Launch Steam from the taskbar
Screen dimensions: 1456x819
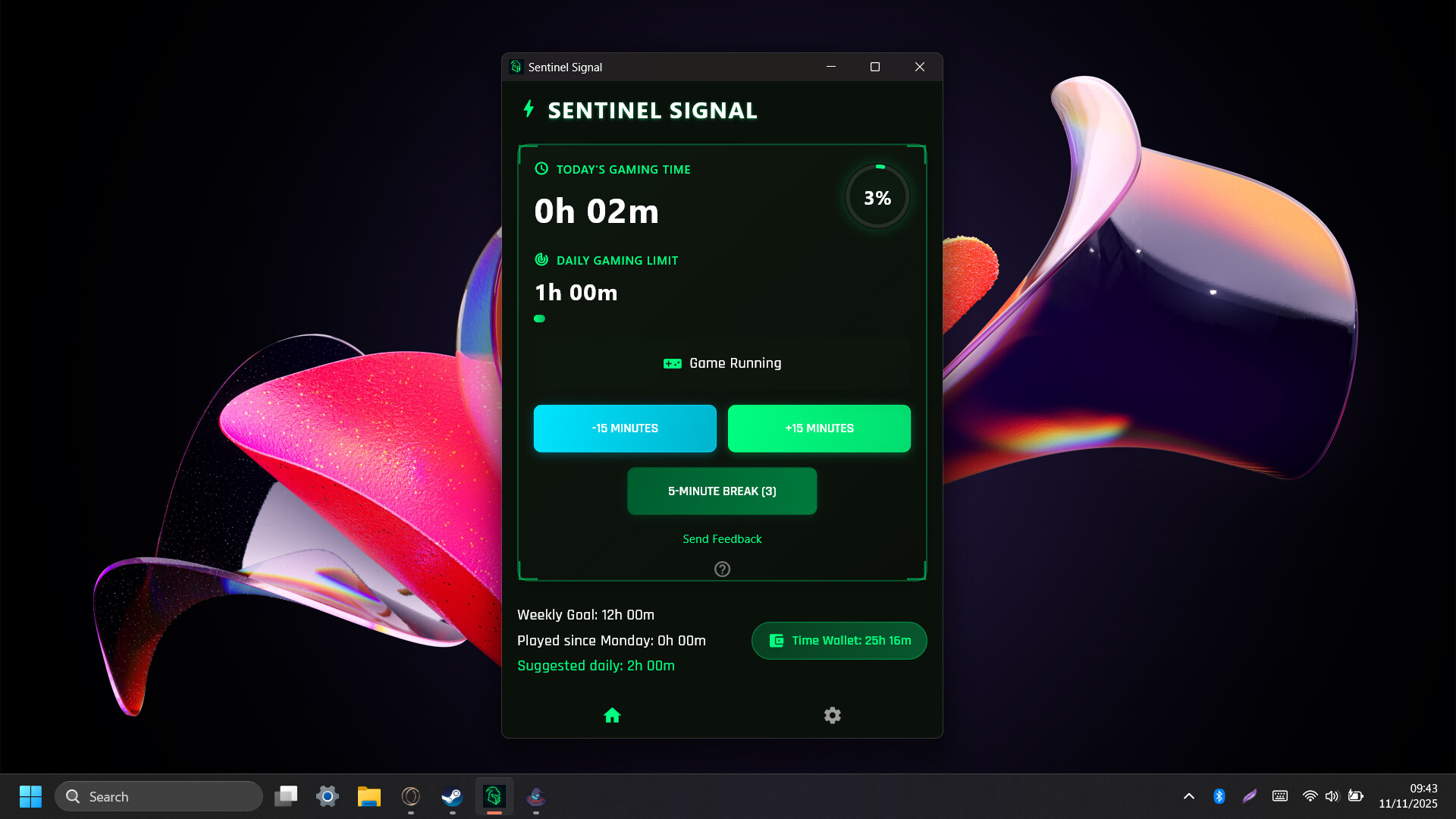coord(452,796)
